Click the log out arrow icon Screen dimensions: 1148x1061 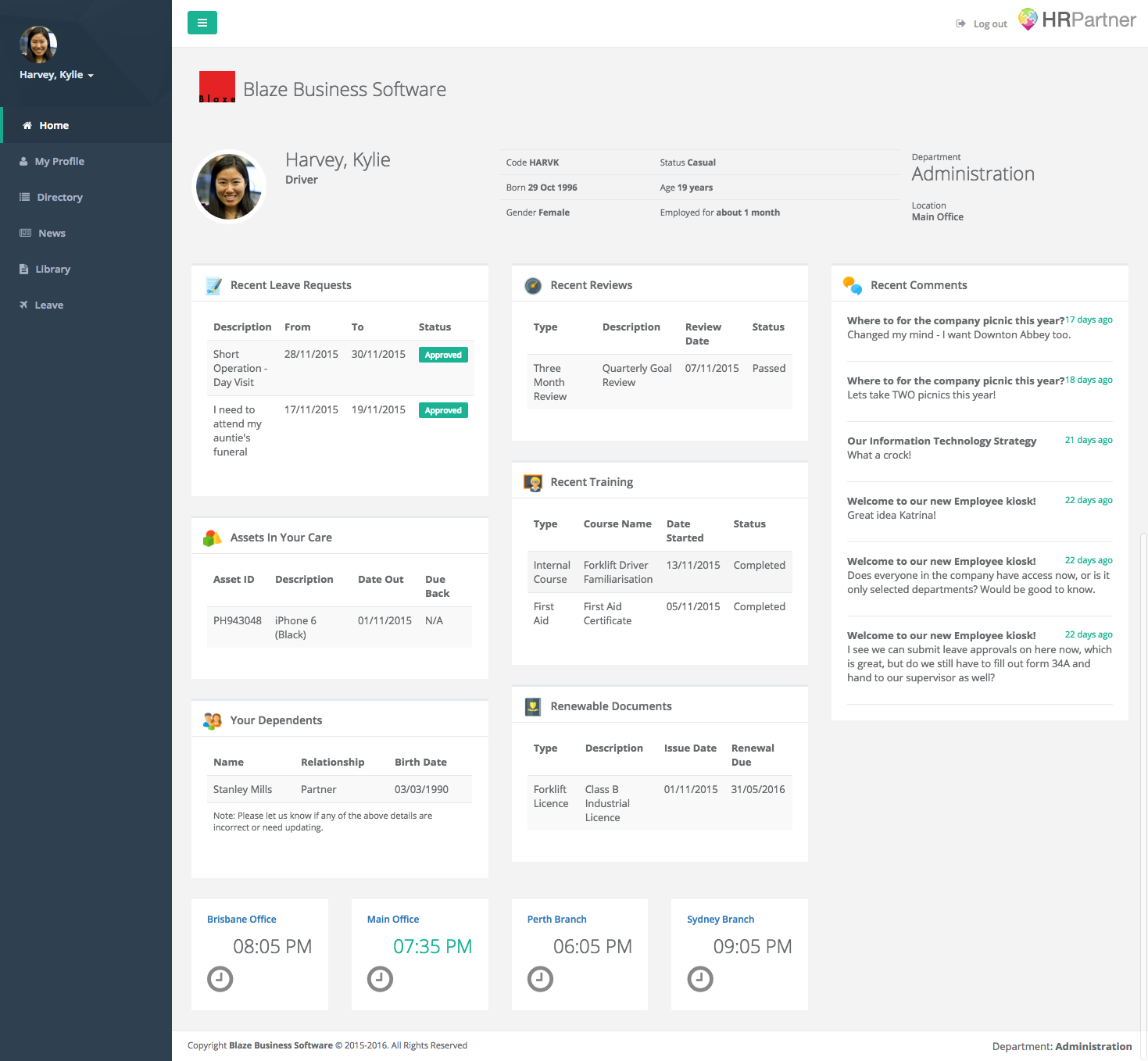[x=961, y=23]
